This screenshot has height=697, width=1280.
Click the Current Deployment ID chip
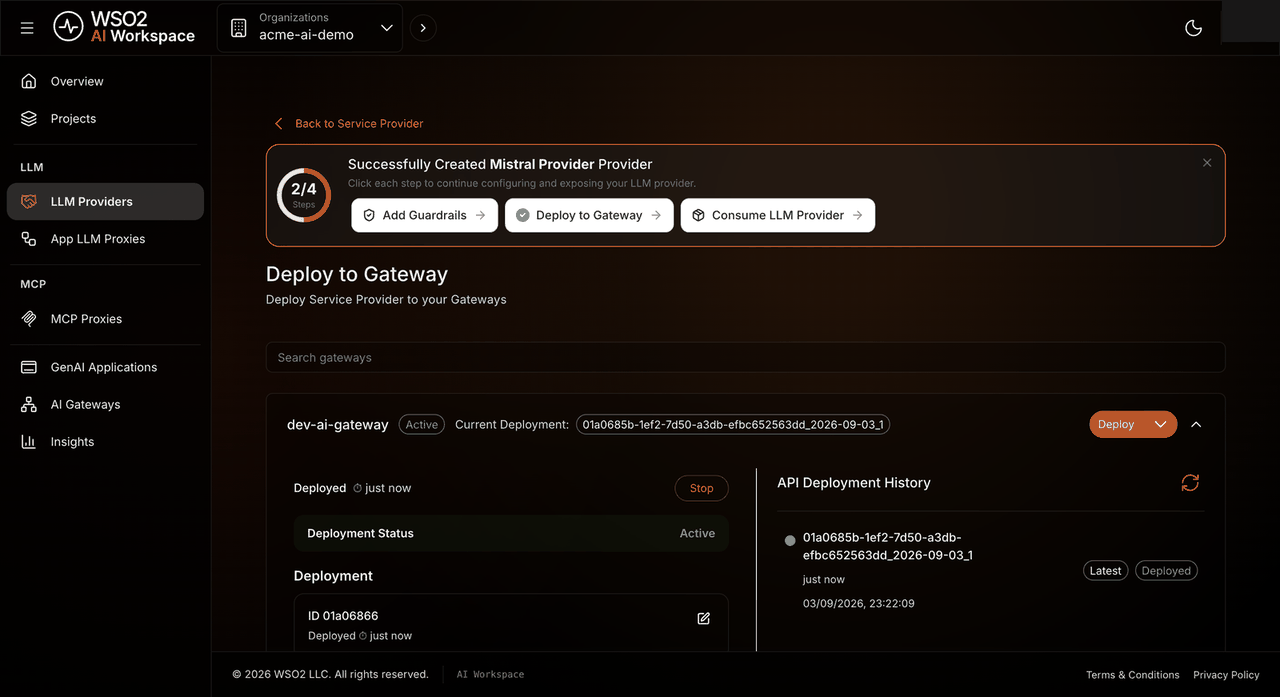pyautogui.click(x=733, y=424)
